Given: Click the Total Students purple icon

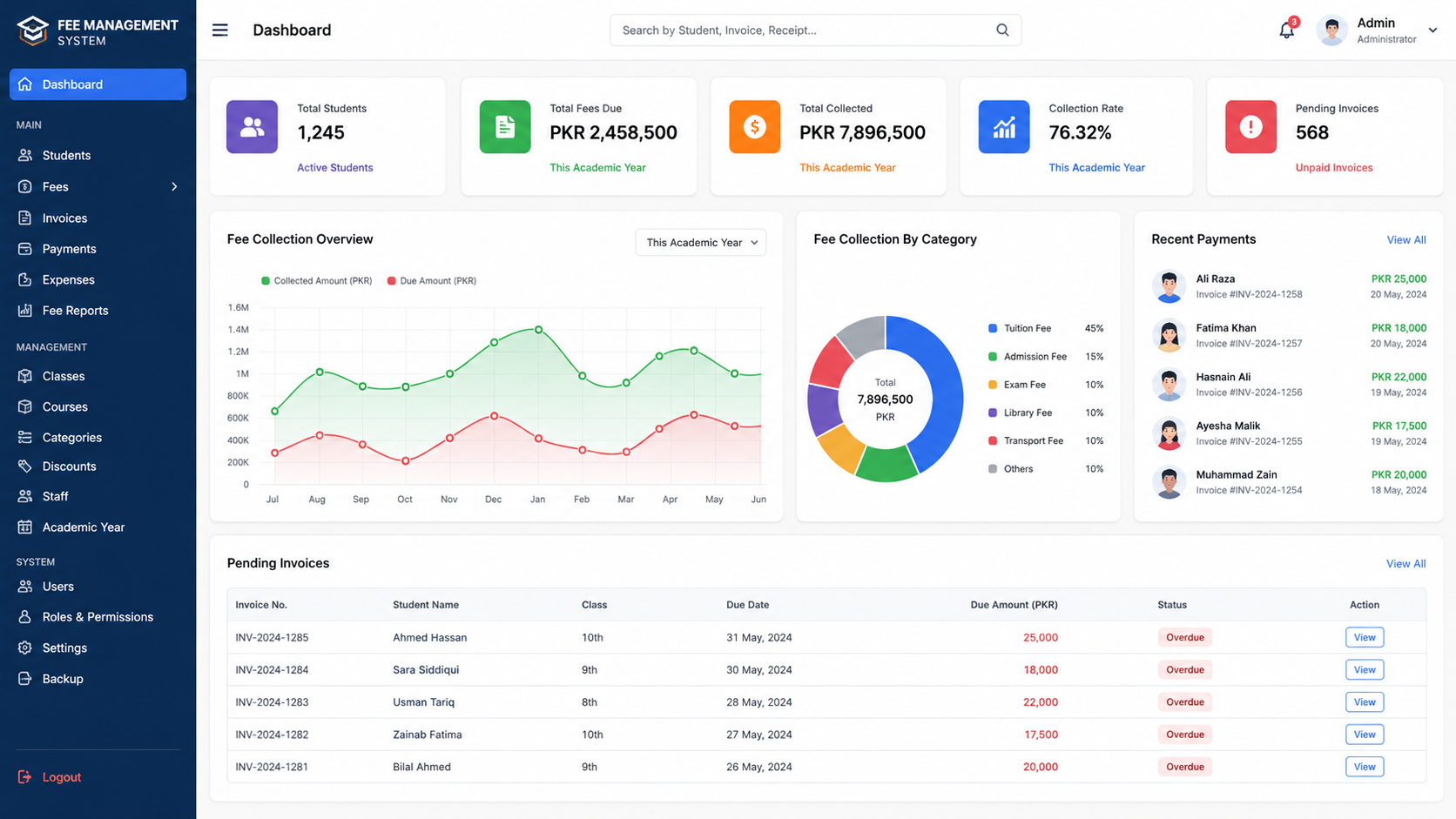Looking at the screenshot, I should pyautogui.click(x=252, y=127).
